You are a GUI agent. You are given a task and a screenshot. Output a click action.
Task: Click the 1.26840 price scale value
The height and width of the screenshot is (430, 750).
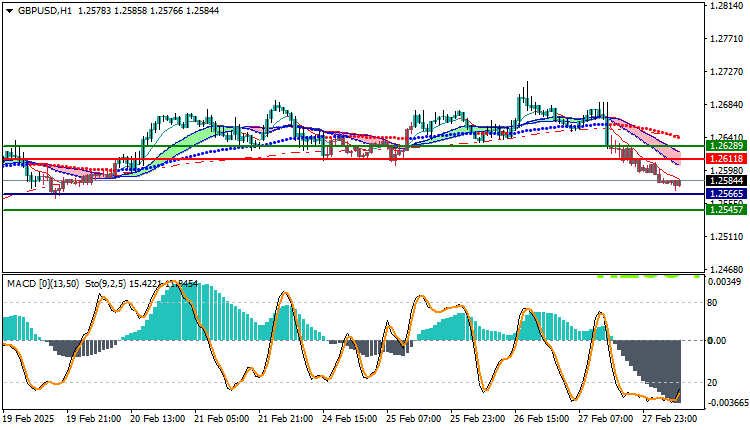pos(727,105)
